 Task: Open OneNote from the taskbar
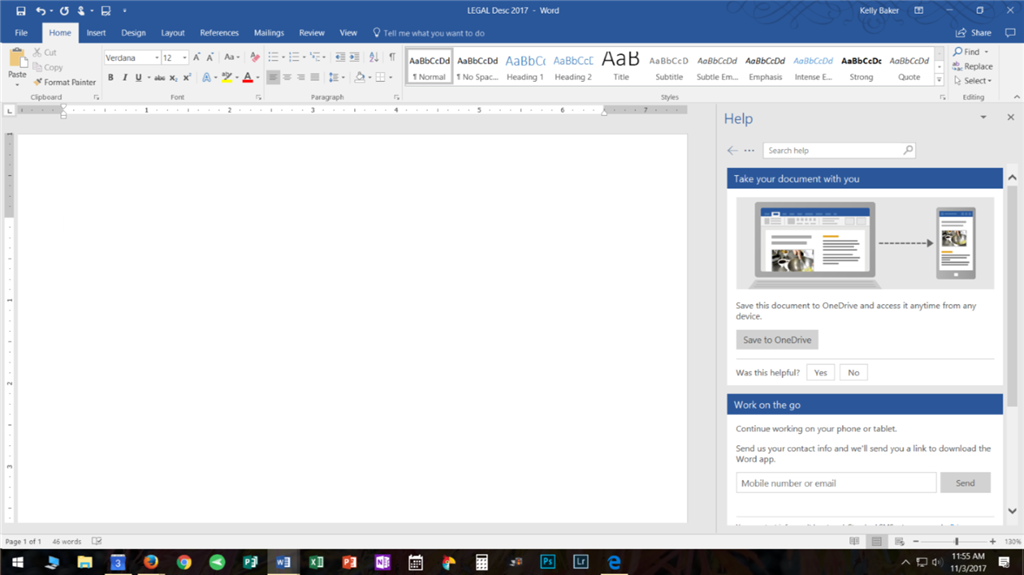coord(382,562)
